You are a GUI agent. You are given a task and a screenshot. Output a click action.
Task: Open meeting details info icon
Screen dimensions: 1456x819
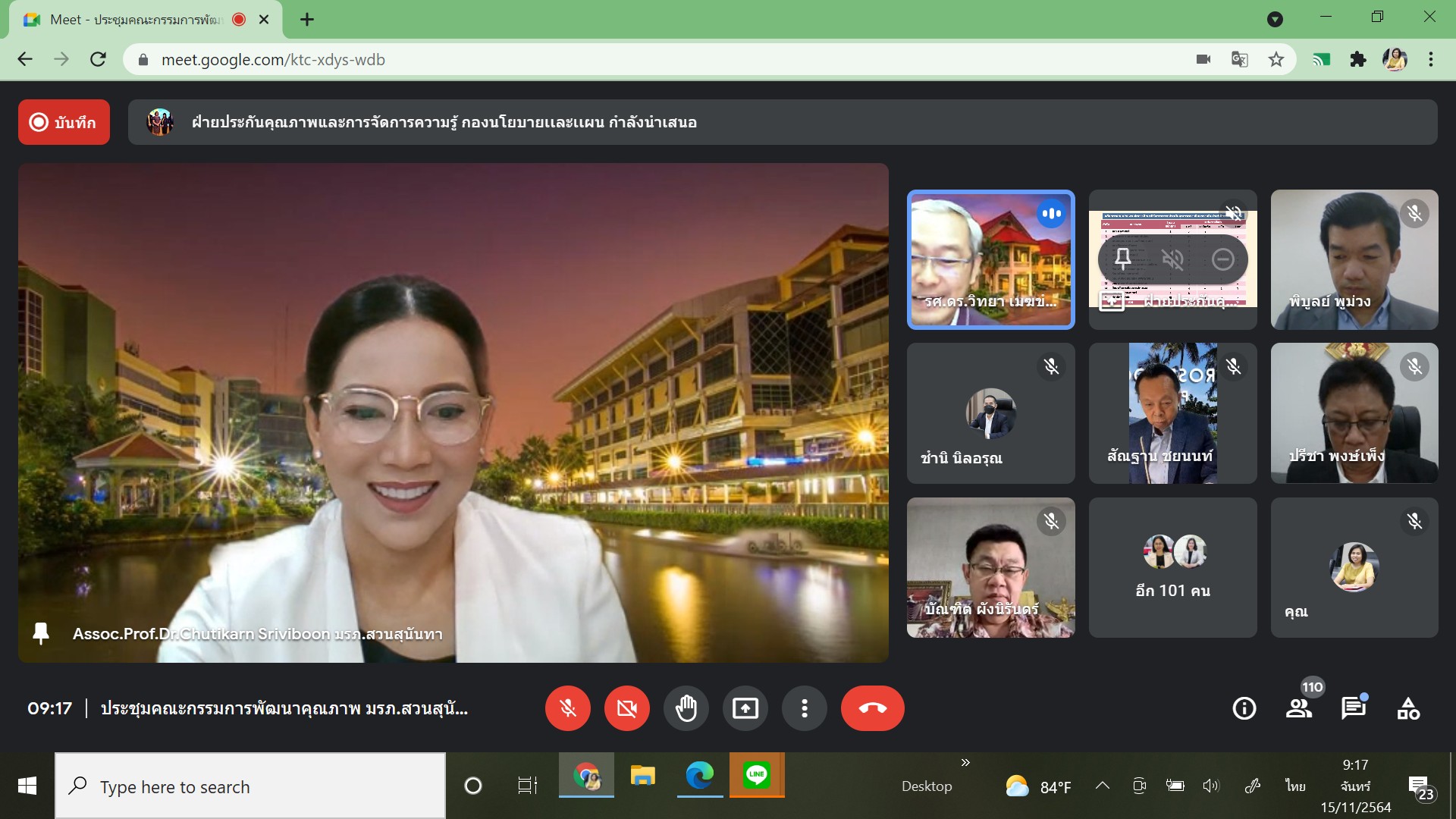point(1244,708)
